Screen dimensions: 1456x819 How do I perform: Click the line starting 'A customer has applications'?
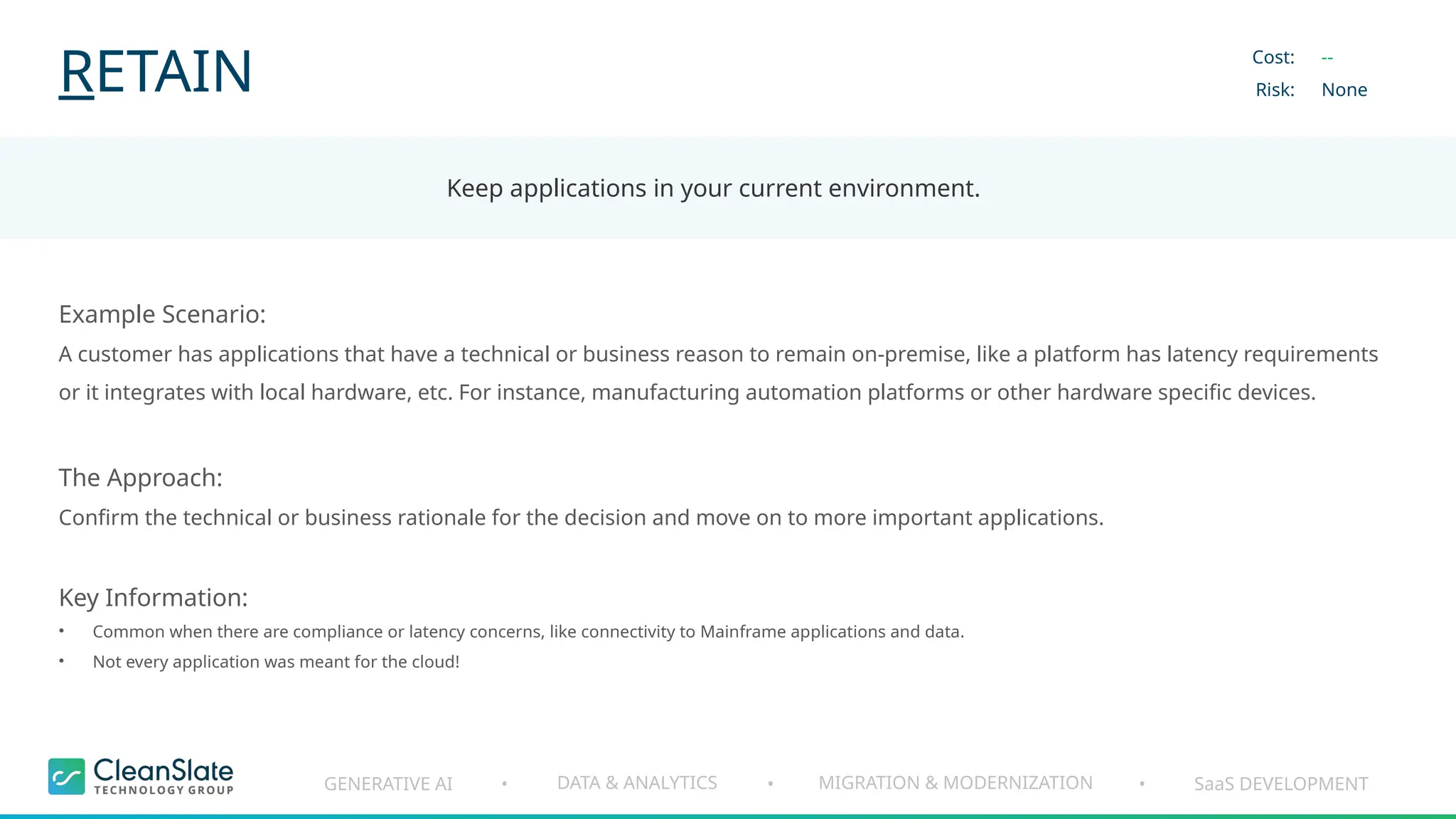pyautogui.click(x=718, y=354)
